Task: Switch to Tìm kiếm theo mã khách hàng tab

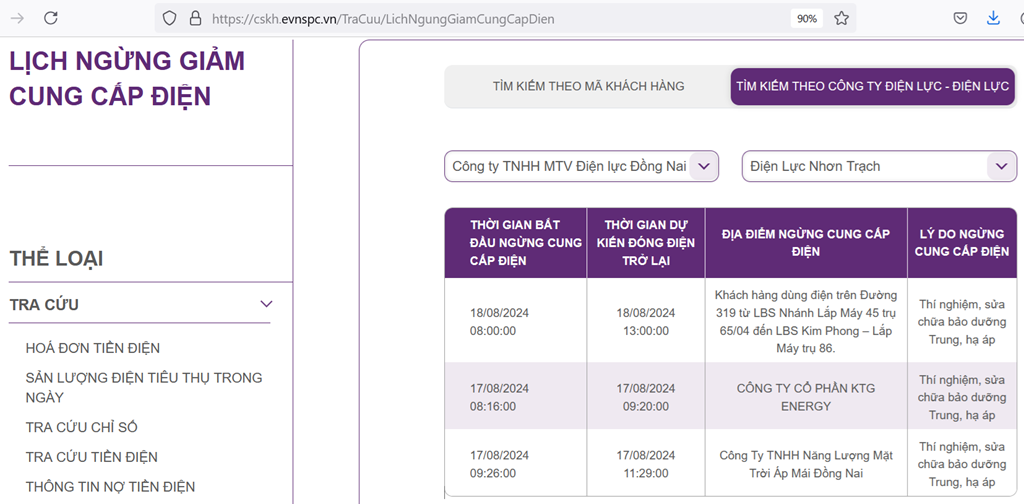Action: tap(588, 86)
